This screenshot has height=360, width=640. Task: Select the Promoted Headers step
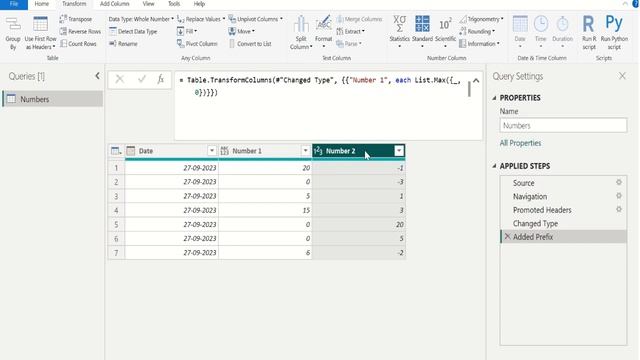[x=563, y=210]
